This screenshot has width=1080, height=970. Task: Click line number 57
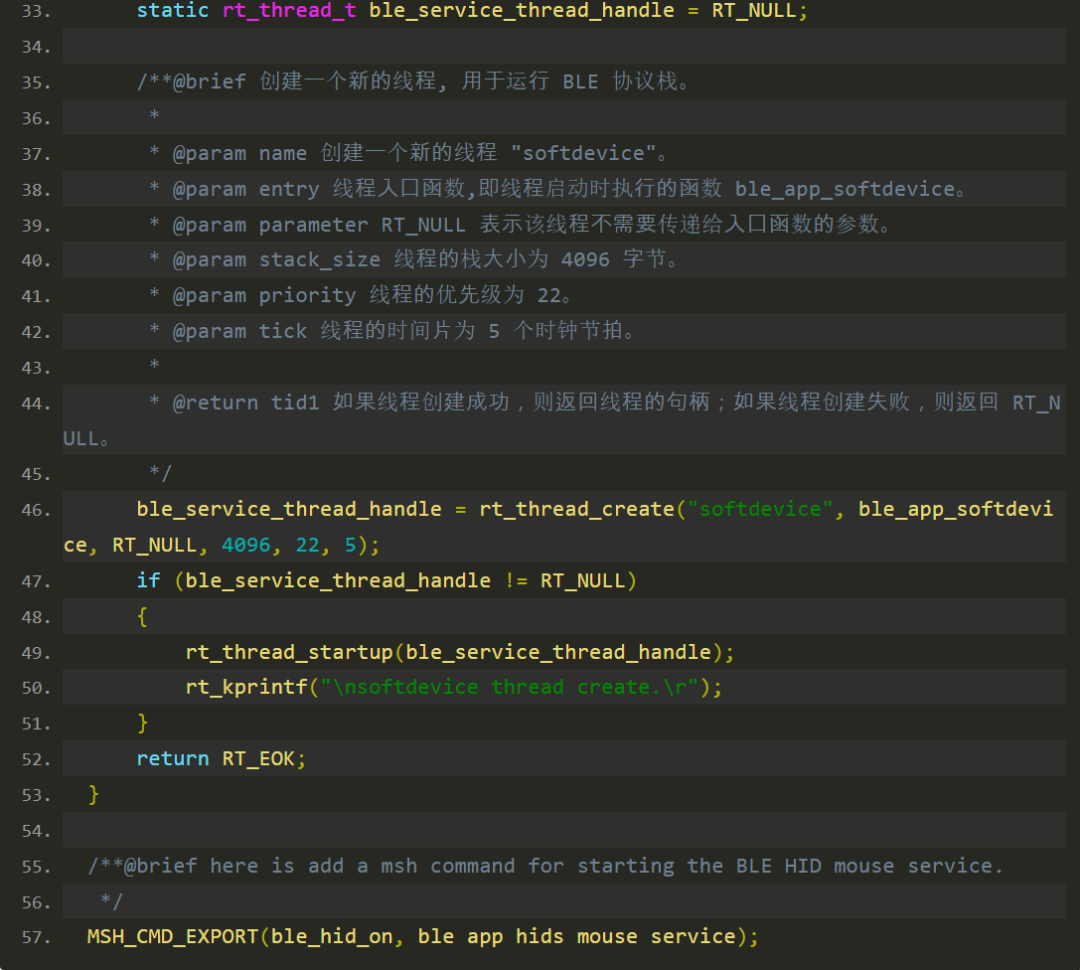36,938
